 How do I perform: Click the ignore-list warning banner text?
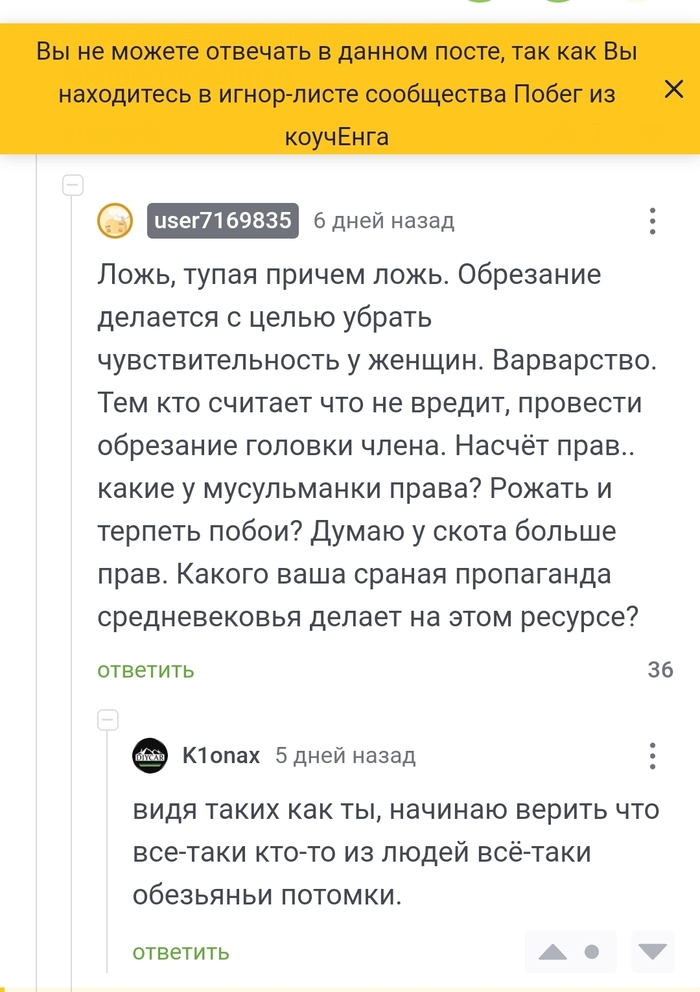point(336,94)
